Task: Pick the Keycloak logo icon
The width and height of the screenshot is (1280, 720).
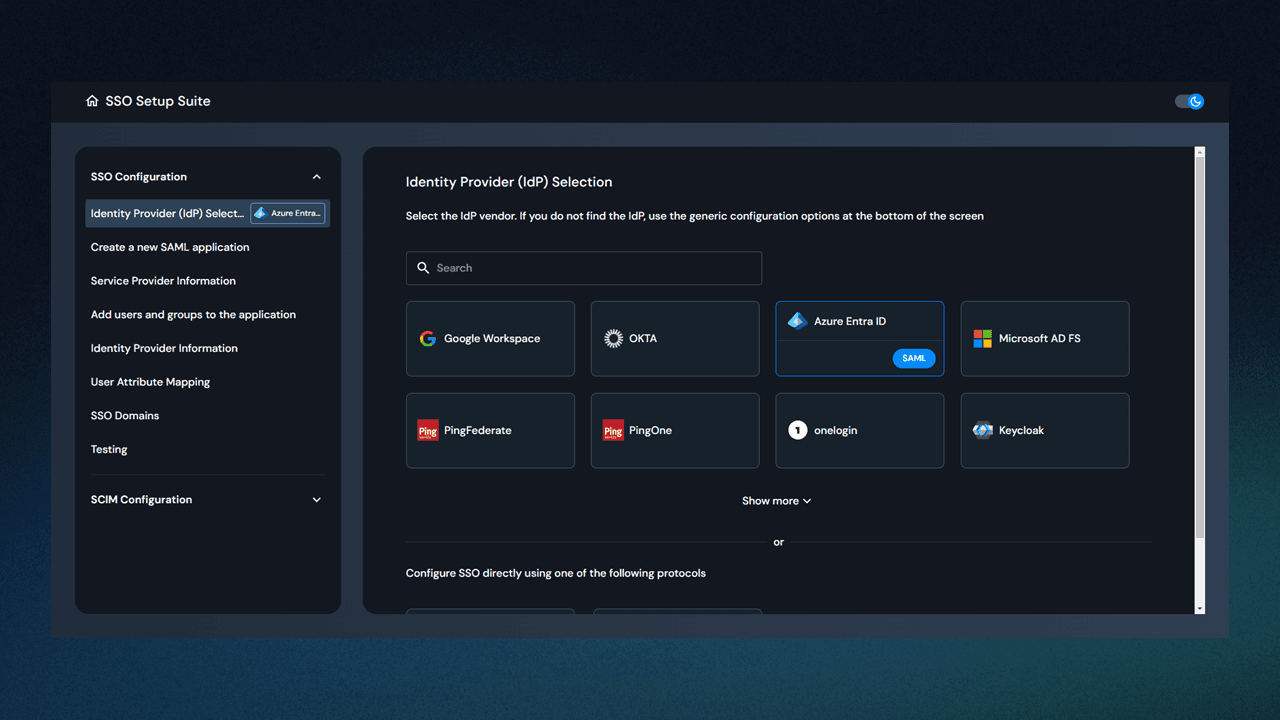Action: pyautogui.click(x=982, y=431)
